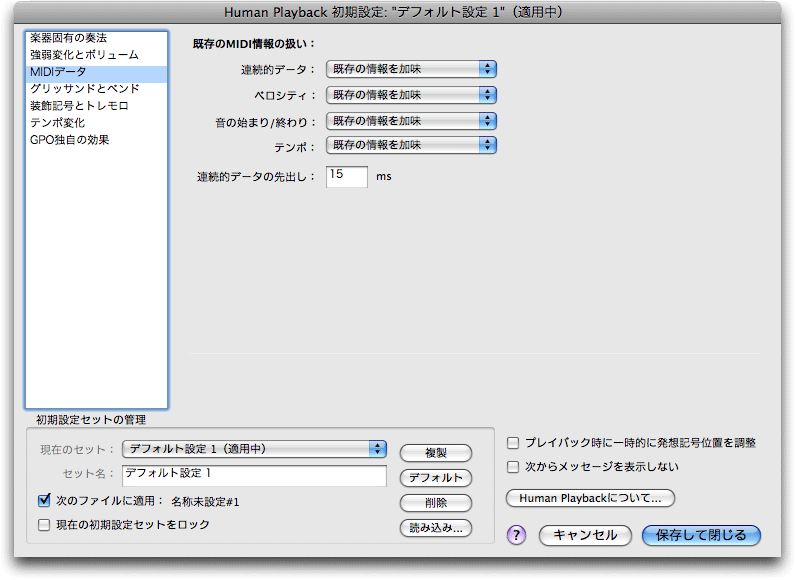Viewport: 795px width, 580px height.
Task: Enable 現在の初期設定セットをロック checkbox
Action: 44,525
